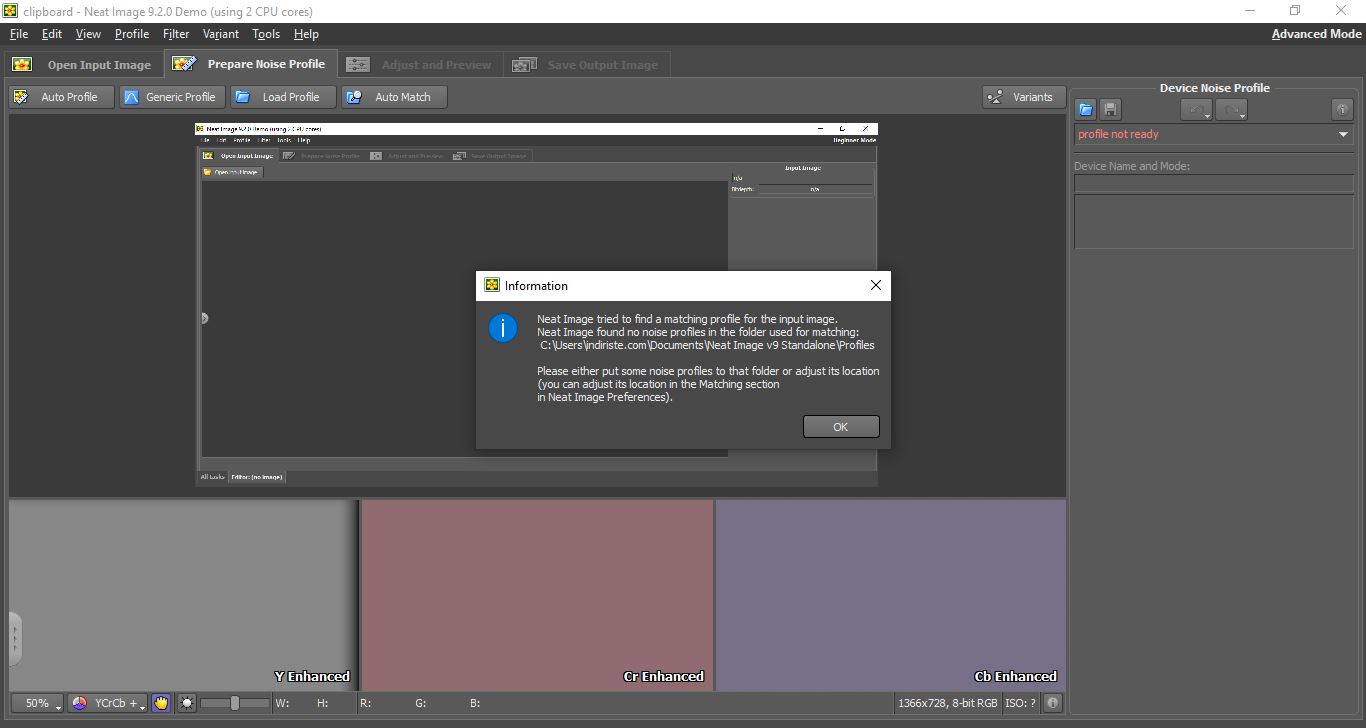
Task: Click the profile description text area
Action: [x=1214, y=221]
